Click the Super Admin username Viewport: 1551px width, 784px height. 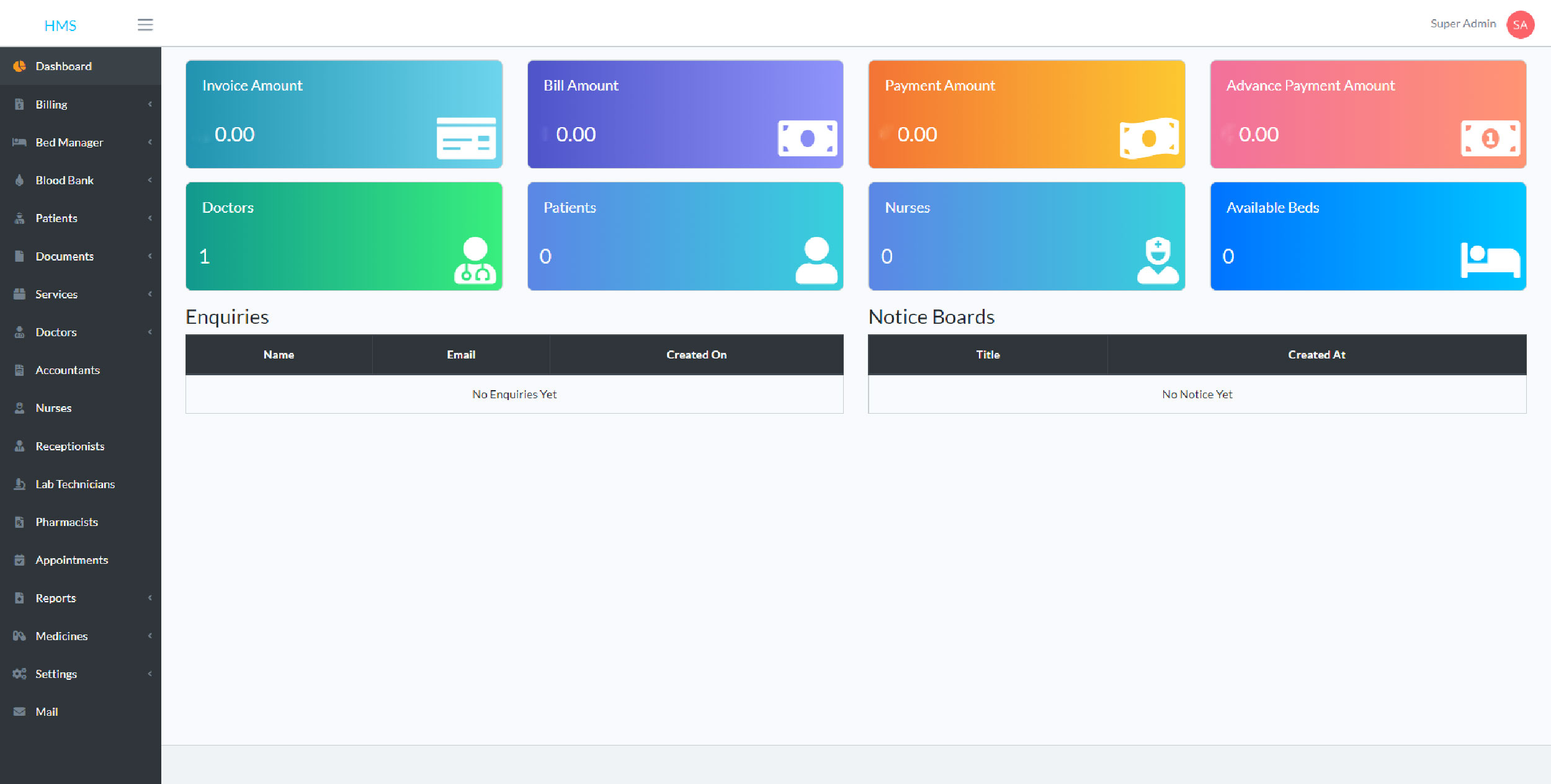pos(1463,24)
